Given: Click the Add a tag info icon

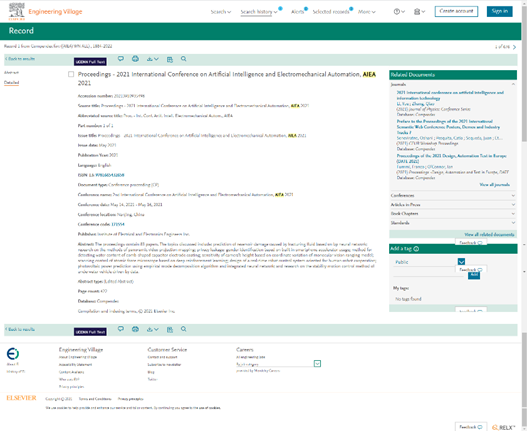Looking at the screenshot, I should pos(416,249).
